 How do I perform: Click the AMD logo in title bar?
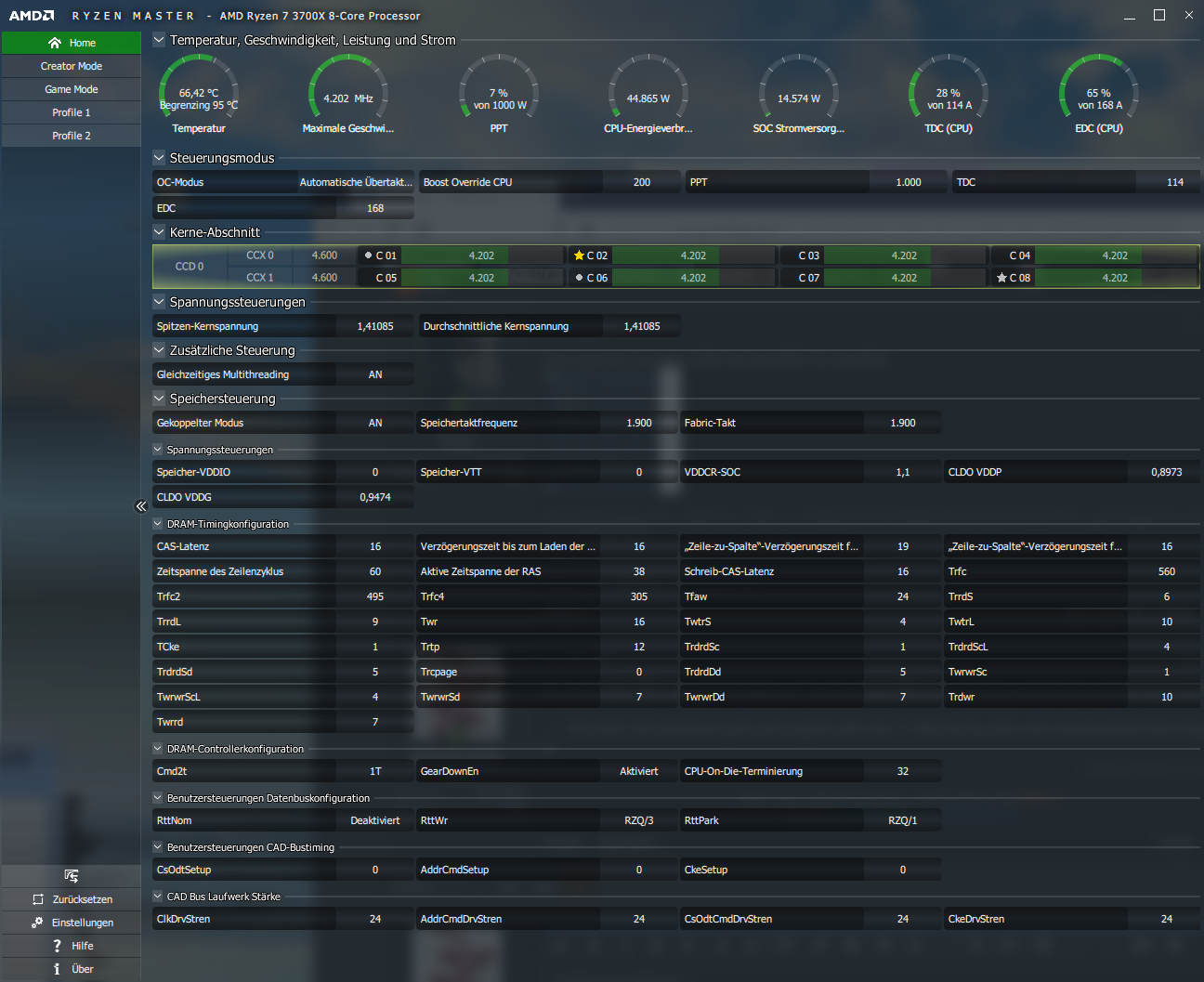tap(32, 16)
